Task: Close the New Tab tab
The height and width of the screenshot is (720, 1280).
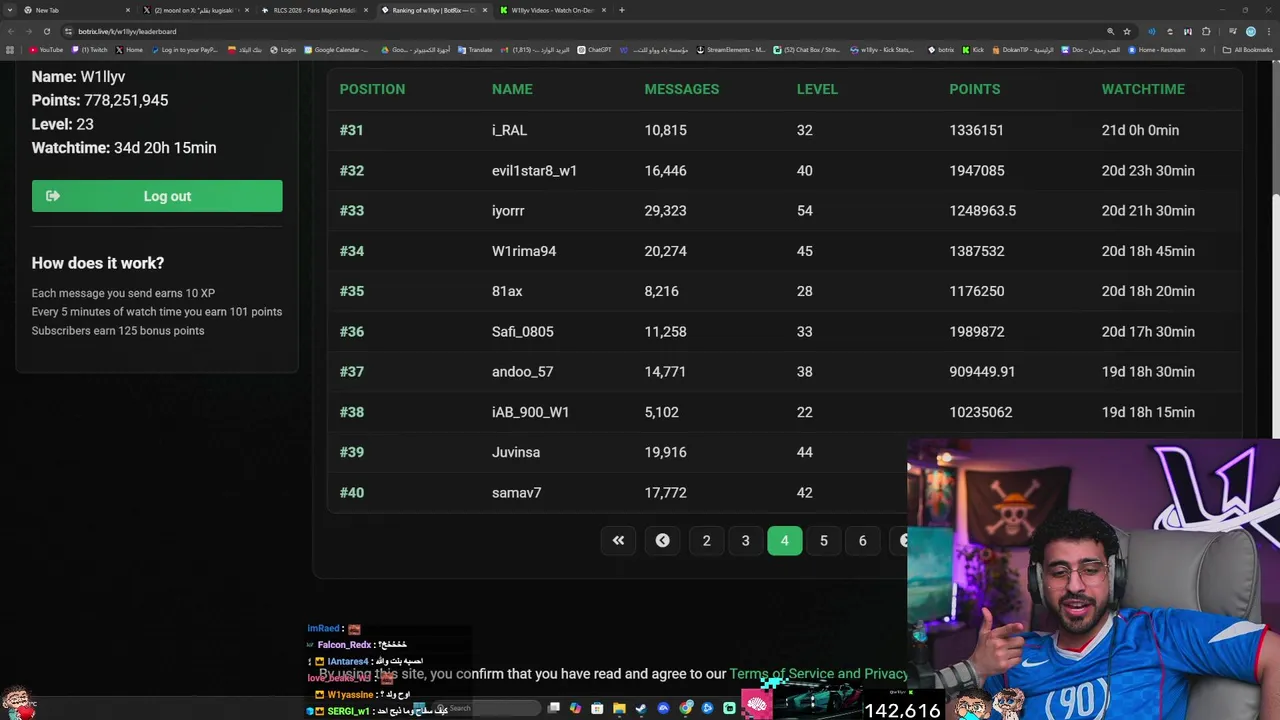Action: (x=128, y=10)
